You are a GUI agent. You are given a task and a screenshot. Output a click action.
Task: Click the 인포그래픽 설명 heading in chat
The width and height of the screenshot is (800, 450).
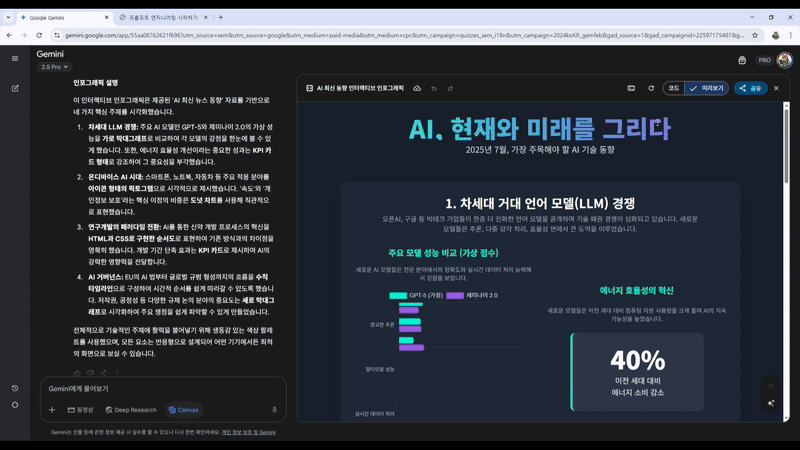click(95, 83)
